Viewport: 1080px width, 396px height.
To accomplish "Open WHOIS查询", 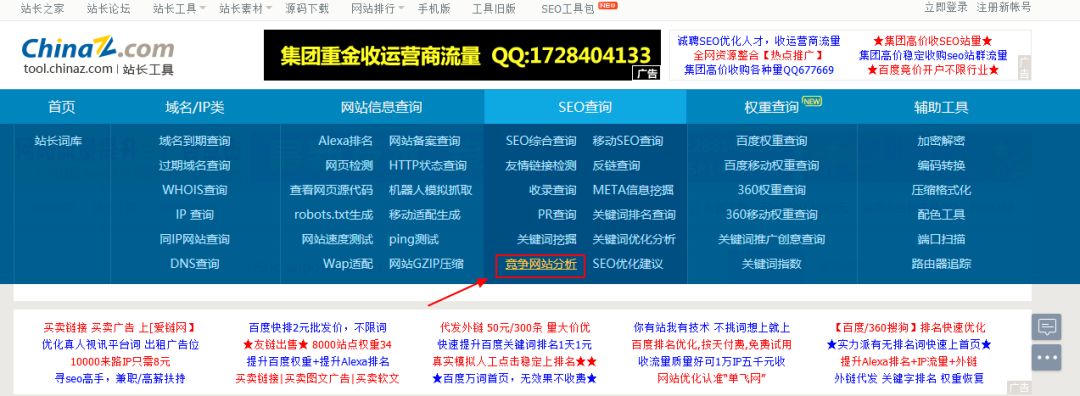I will coord(195,190).
